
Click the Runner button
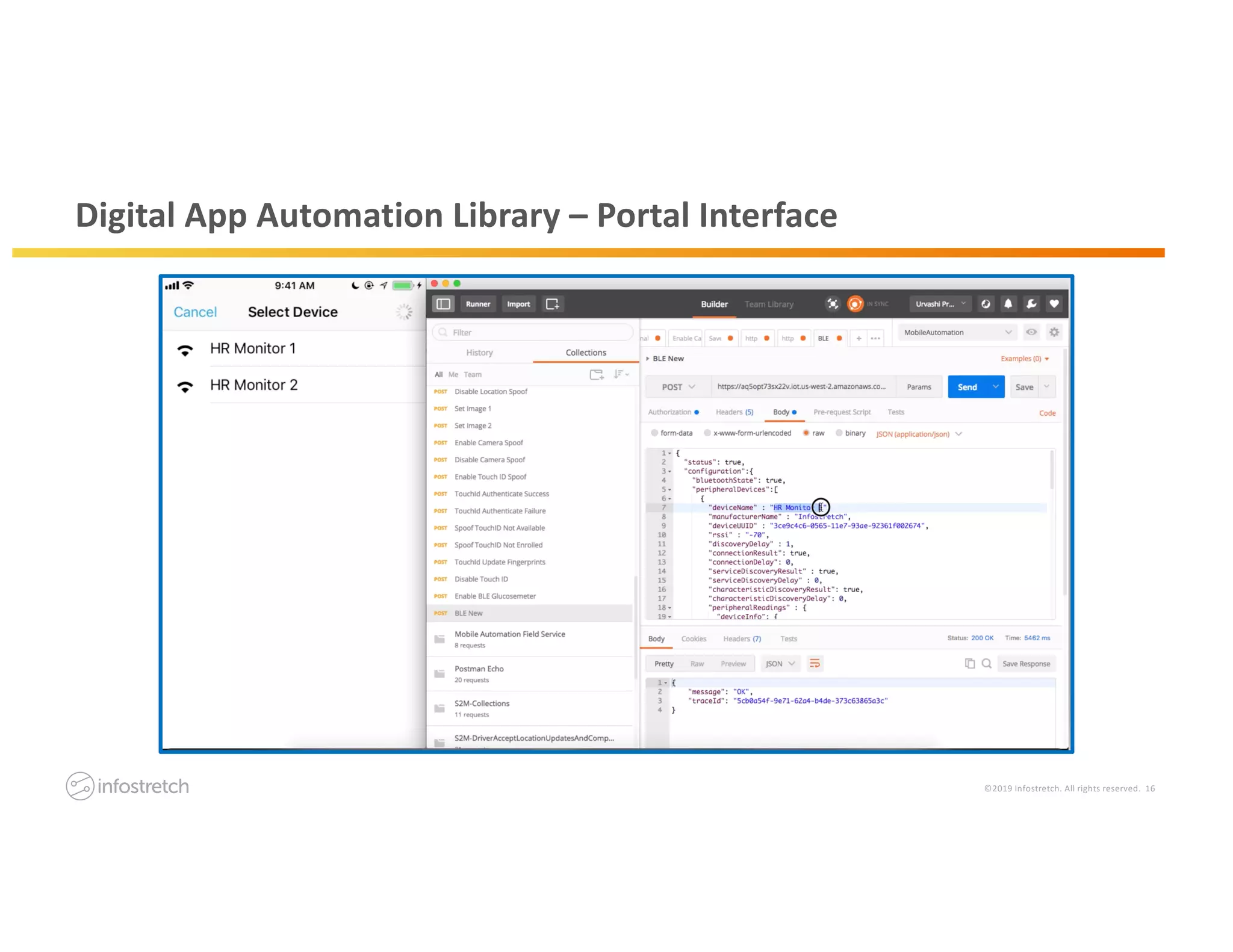point(478,304)
